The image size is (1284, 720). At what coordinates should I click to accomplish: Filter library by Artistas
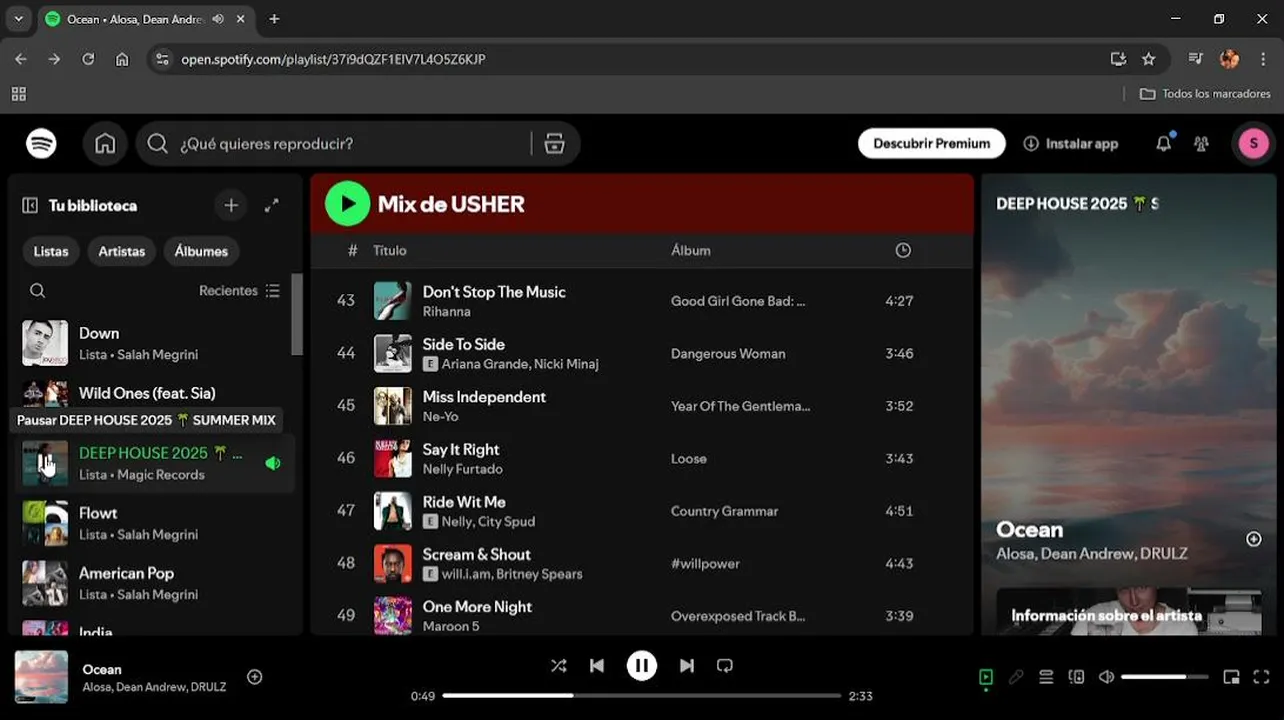pos(122,251)
